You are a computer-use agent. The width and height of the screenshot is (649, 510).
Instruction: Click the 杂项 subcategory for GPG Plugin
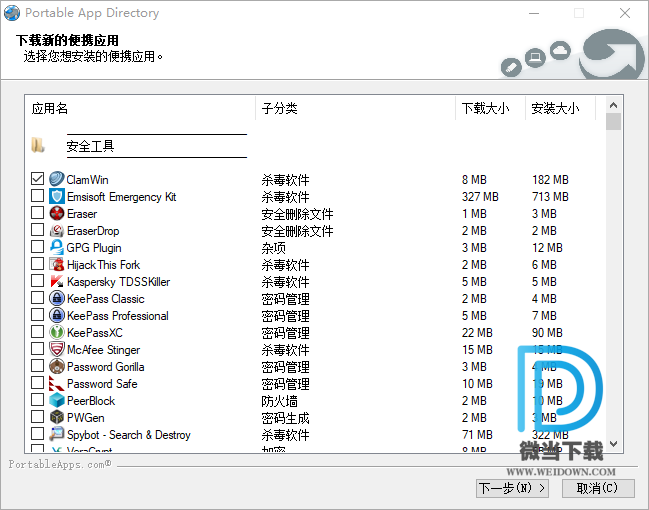pos(273,248)
